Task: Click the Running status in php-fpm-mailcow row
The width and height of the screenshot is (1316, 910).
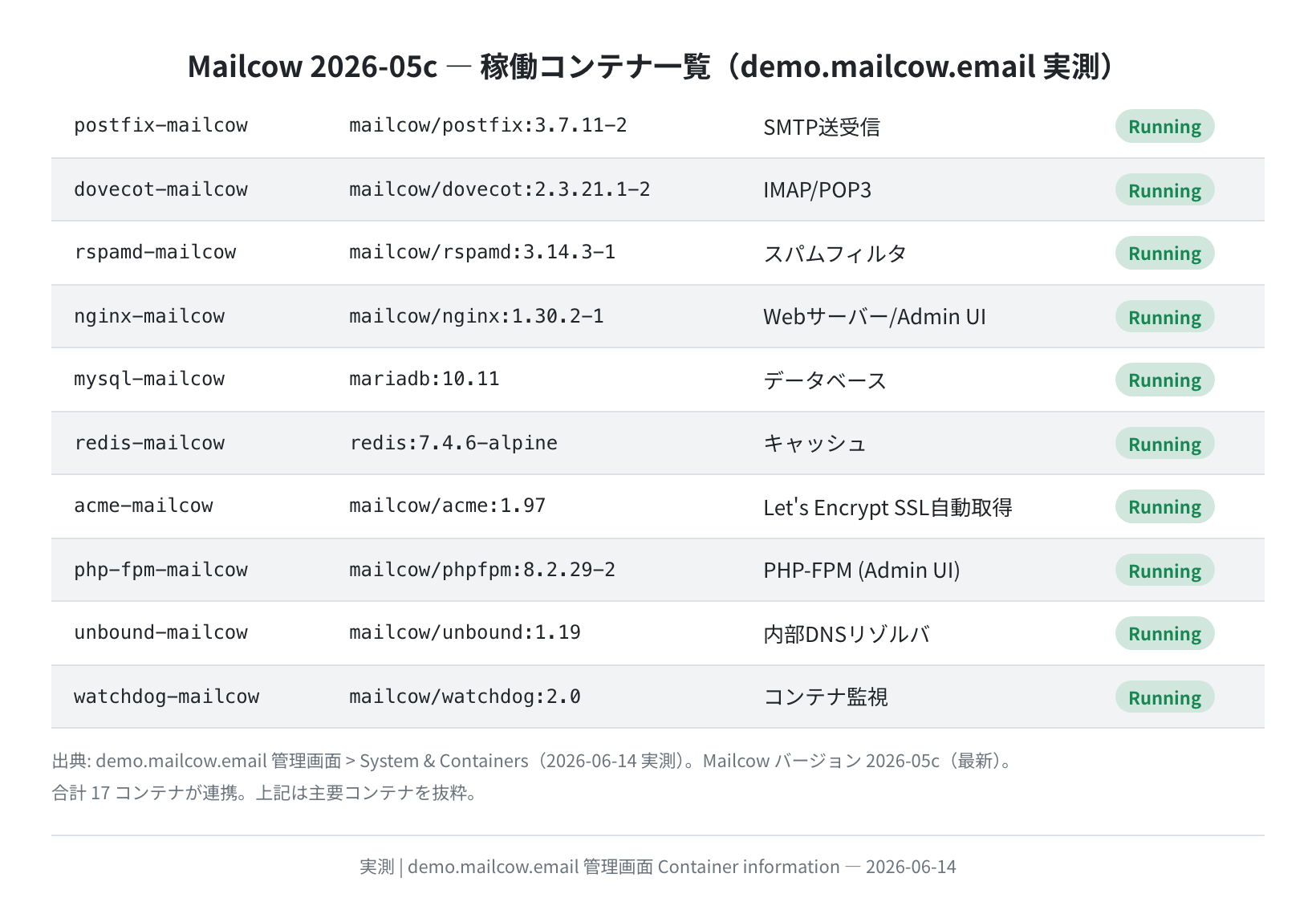Action: [x=1164, y=571]
